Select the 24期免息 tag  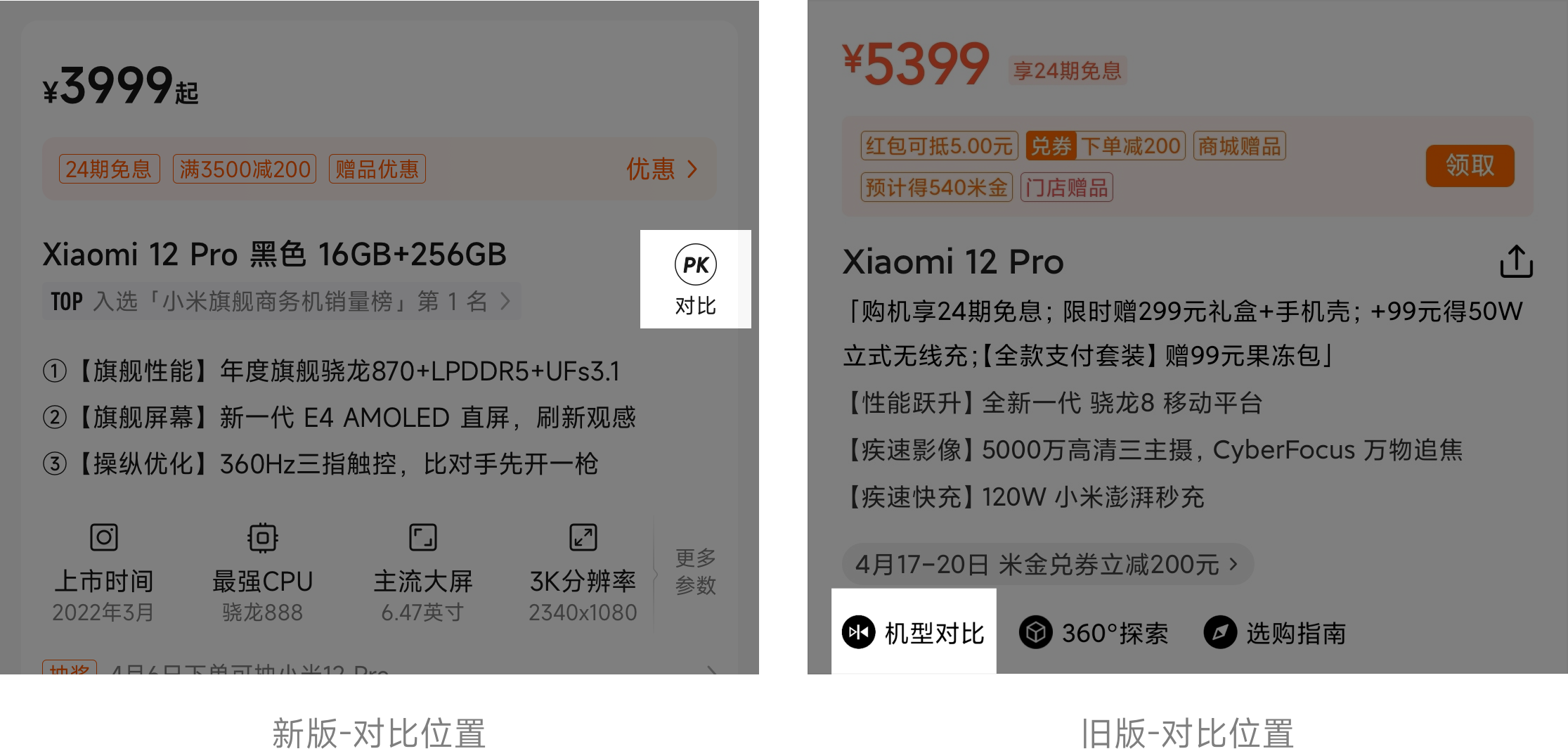[109, 169]
